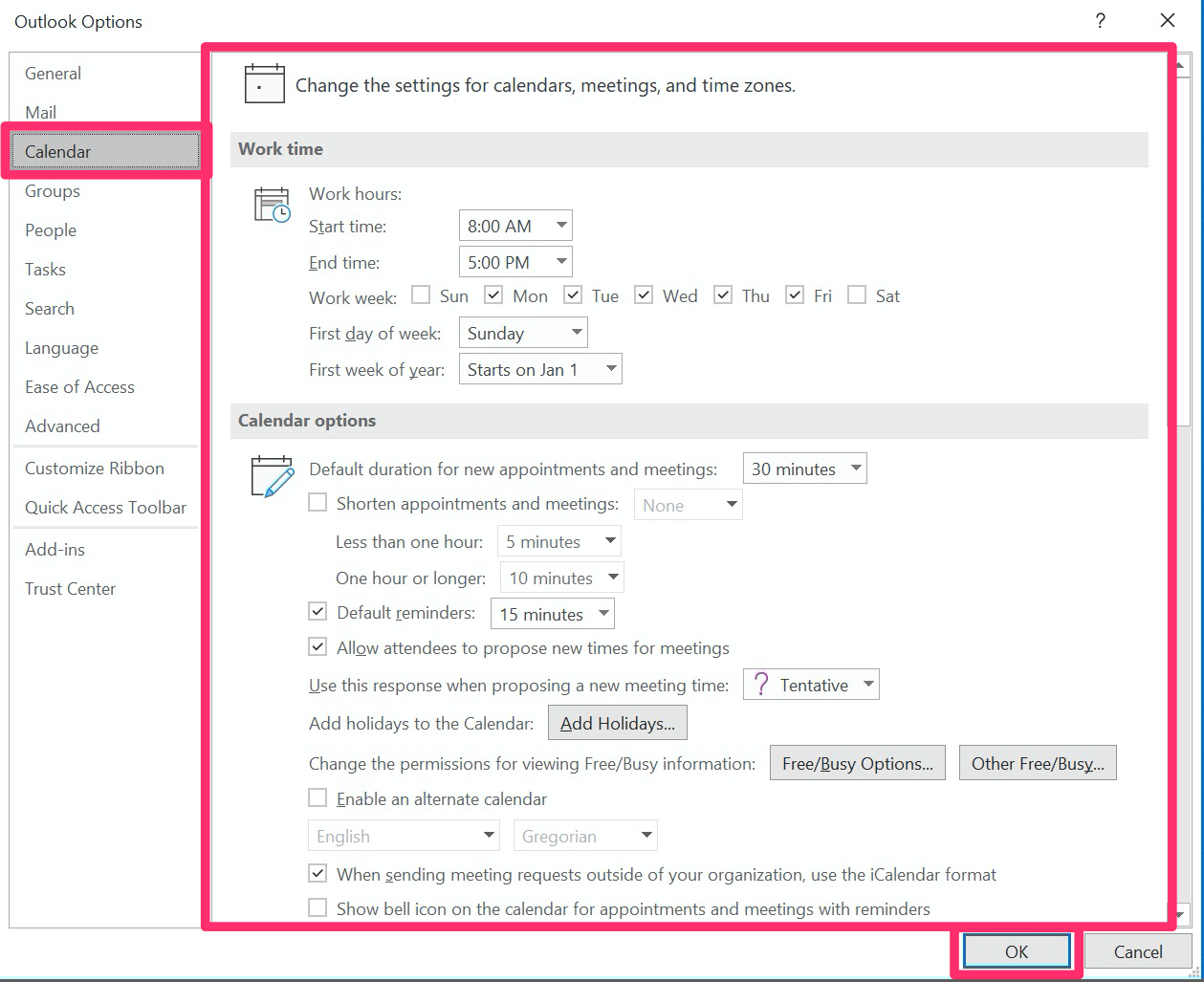Viewport: 1204px width, 982px height.
Task: Uncheck the Fri work week checkbox
Action: click(795, 295)
